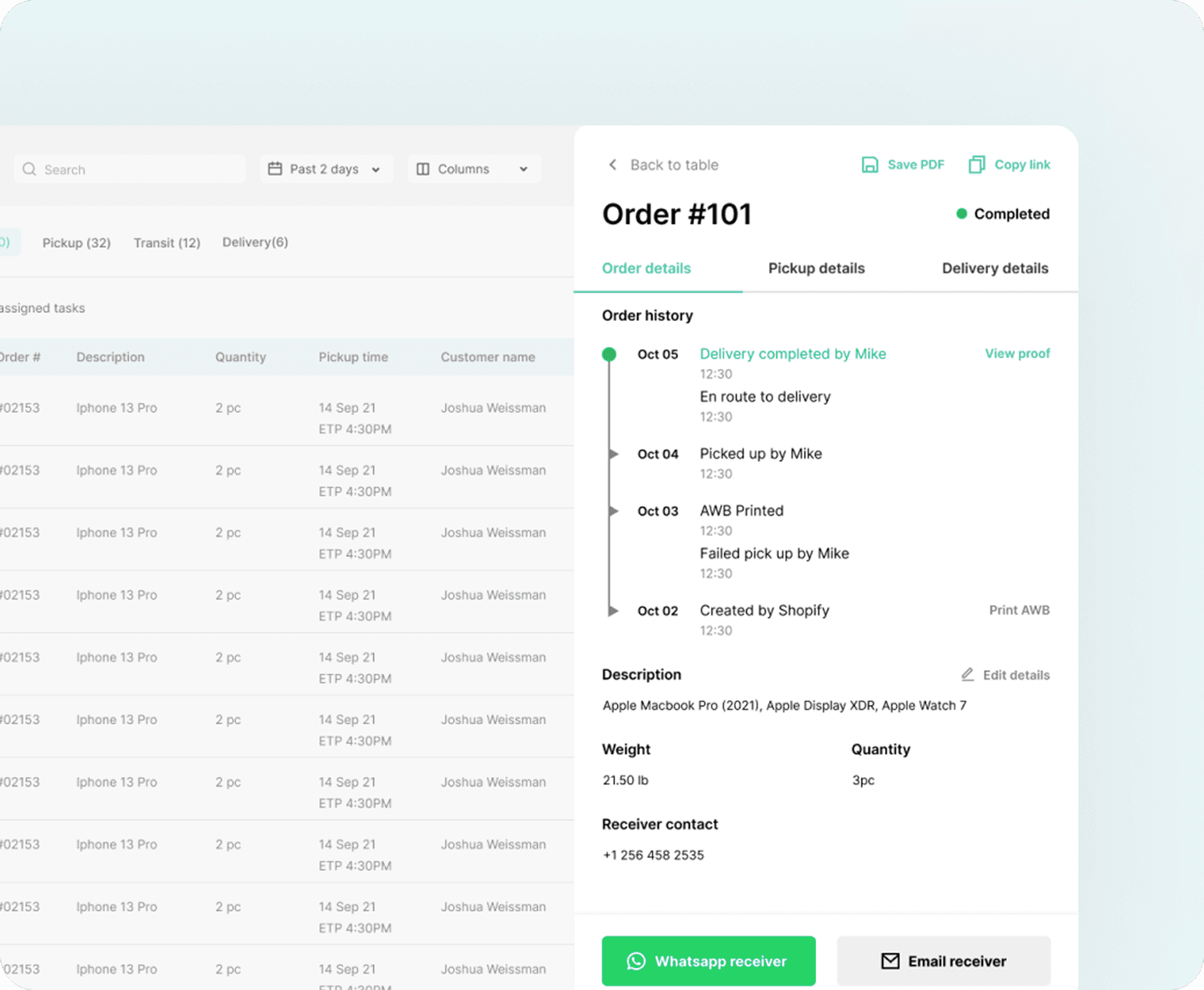Switch to the Delivery details tab
The width and height of the screenshot is (1204, 990).
tap(994, 268)
